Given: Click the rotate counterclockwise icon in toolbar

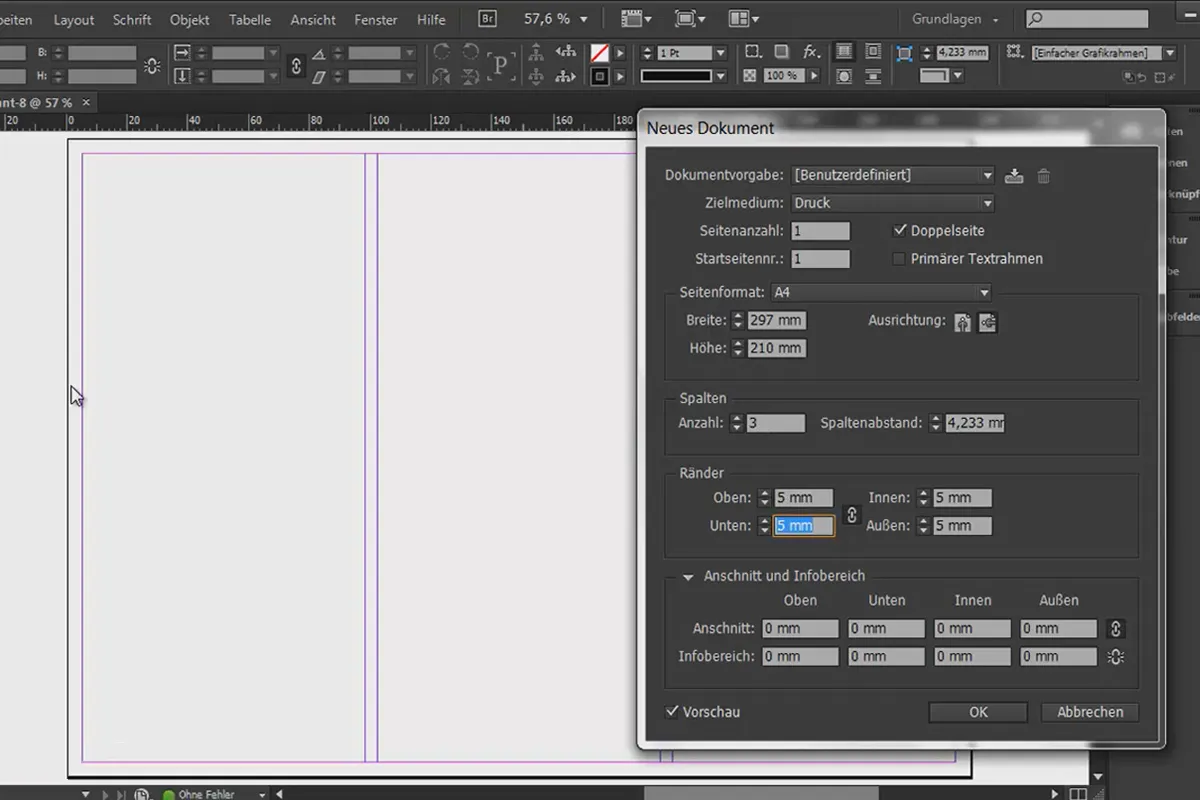Looking at the screenshot, I should tap(470, 53).
